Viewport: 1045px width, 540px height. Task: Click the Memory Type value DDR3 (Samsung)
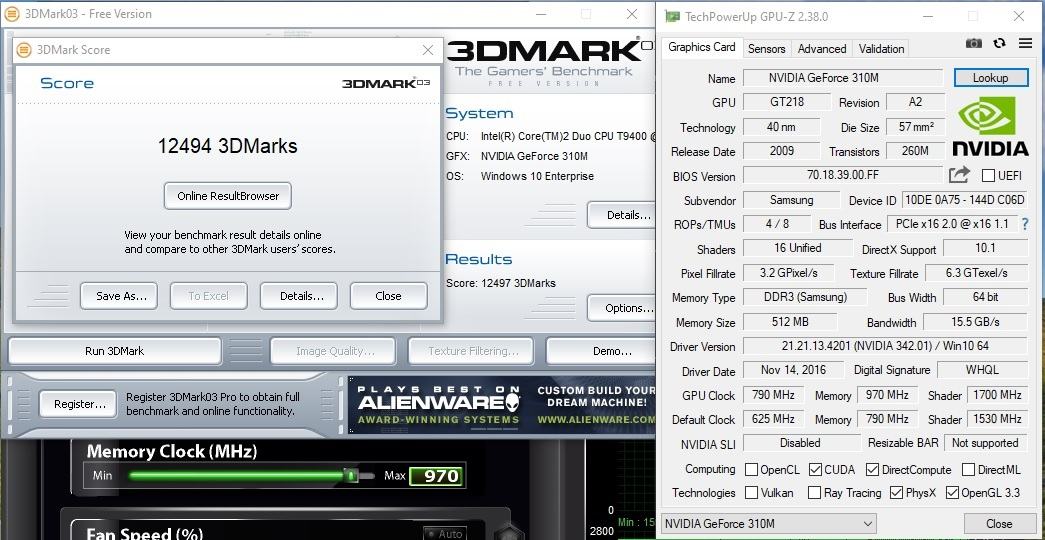pyautogui.click(x=805, y=297)
